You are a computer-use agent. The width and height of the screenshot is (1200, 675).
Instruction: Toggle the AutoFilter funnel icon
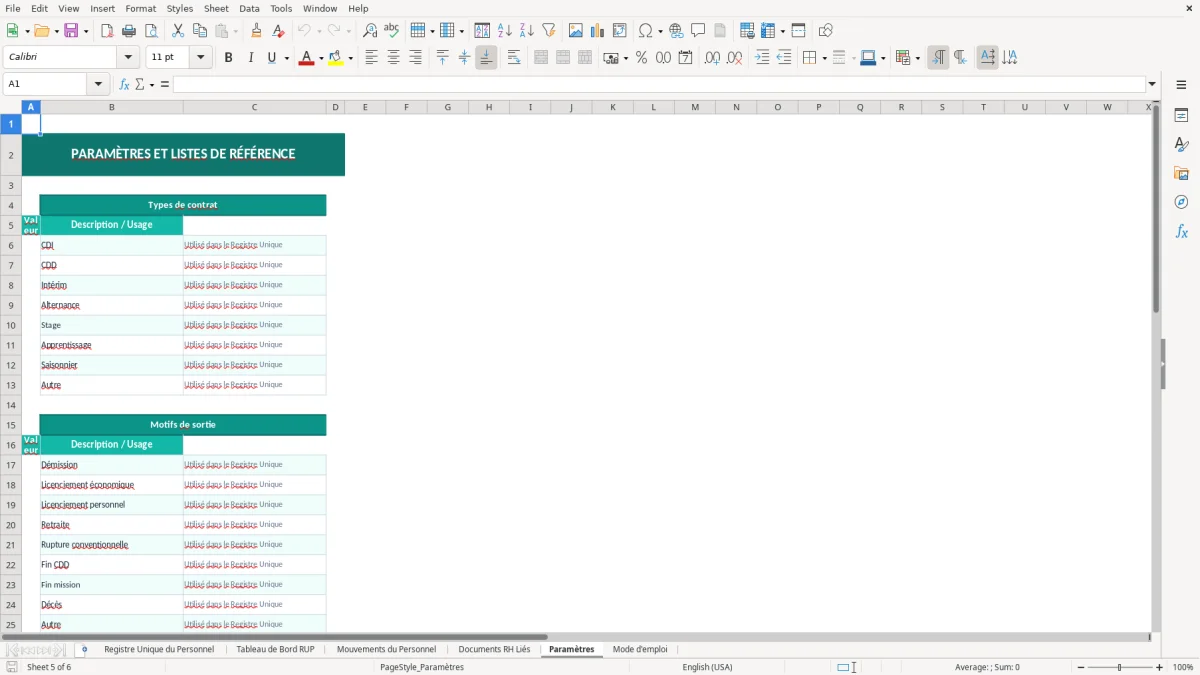549,31
